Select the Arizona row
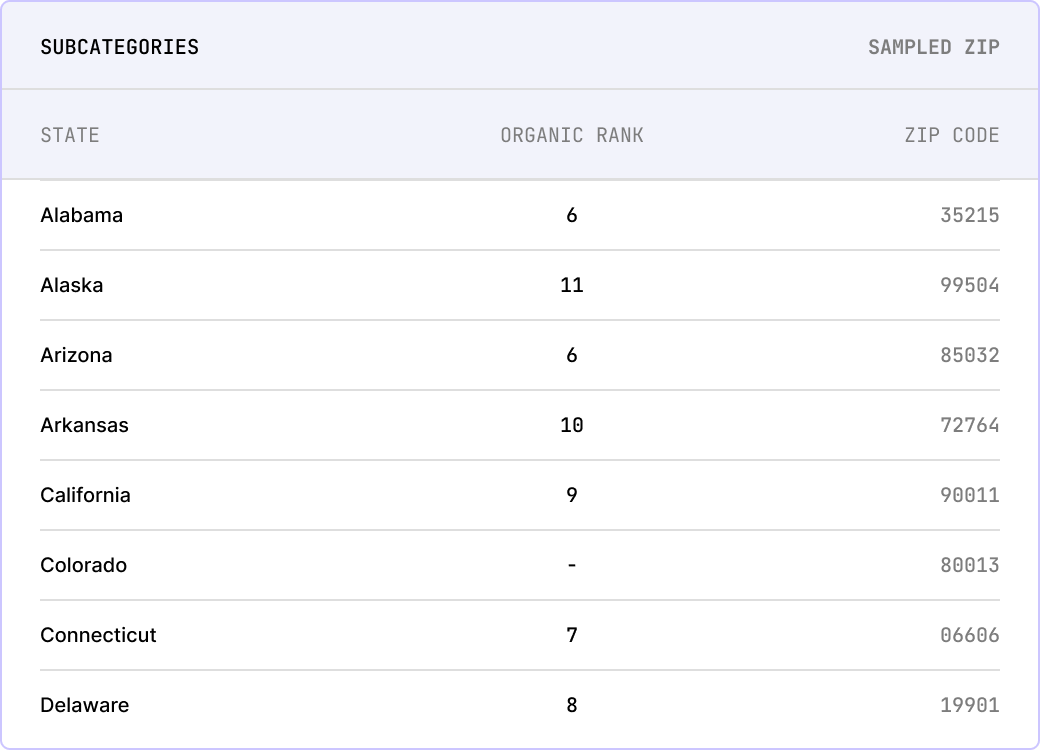 (520, 355)
